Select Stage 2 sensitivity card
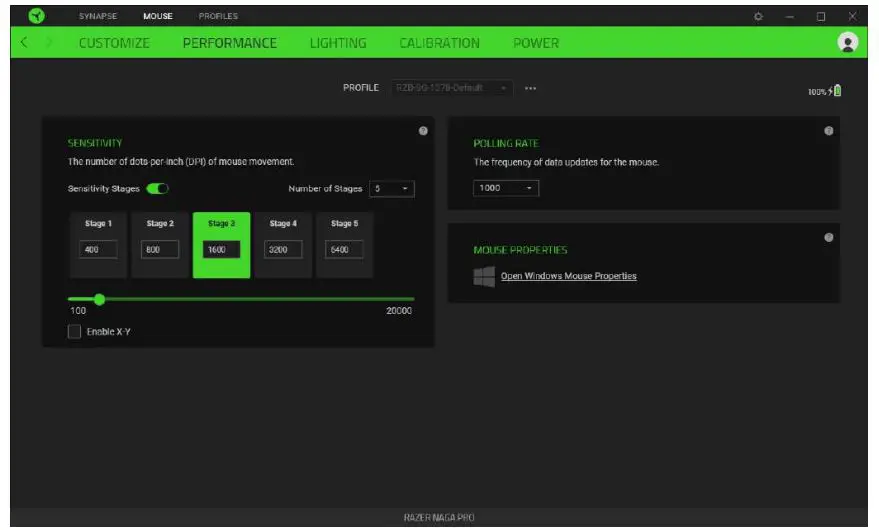 tap(160, 245)
